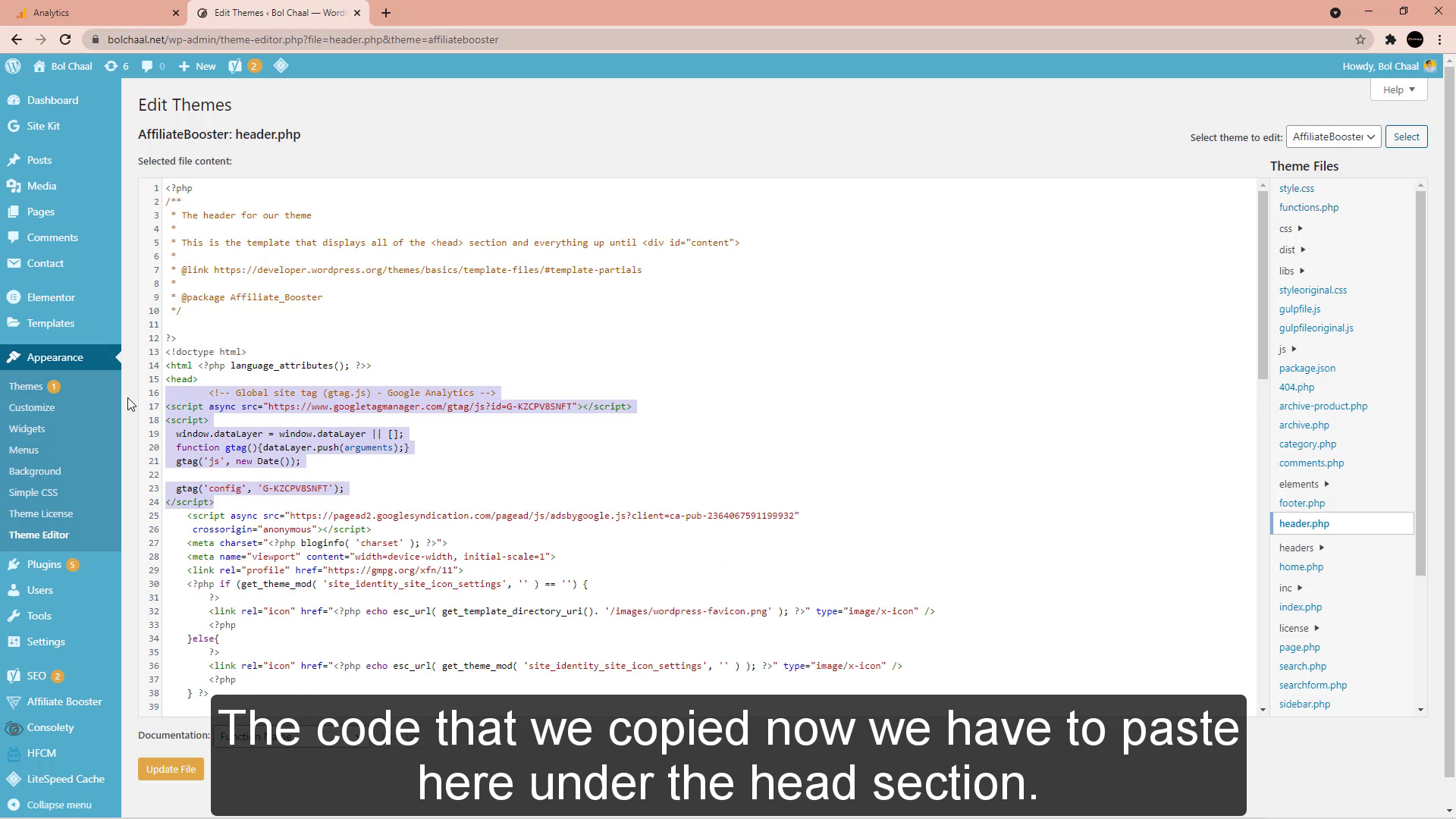The width and height of the screenshot is (1456, 819).
Task: Click the diamond-shaped icon in admin bar
Action: coord(281,66)
